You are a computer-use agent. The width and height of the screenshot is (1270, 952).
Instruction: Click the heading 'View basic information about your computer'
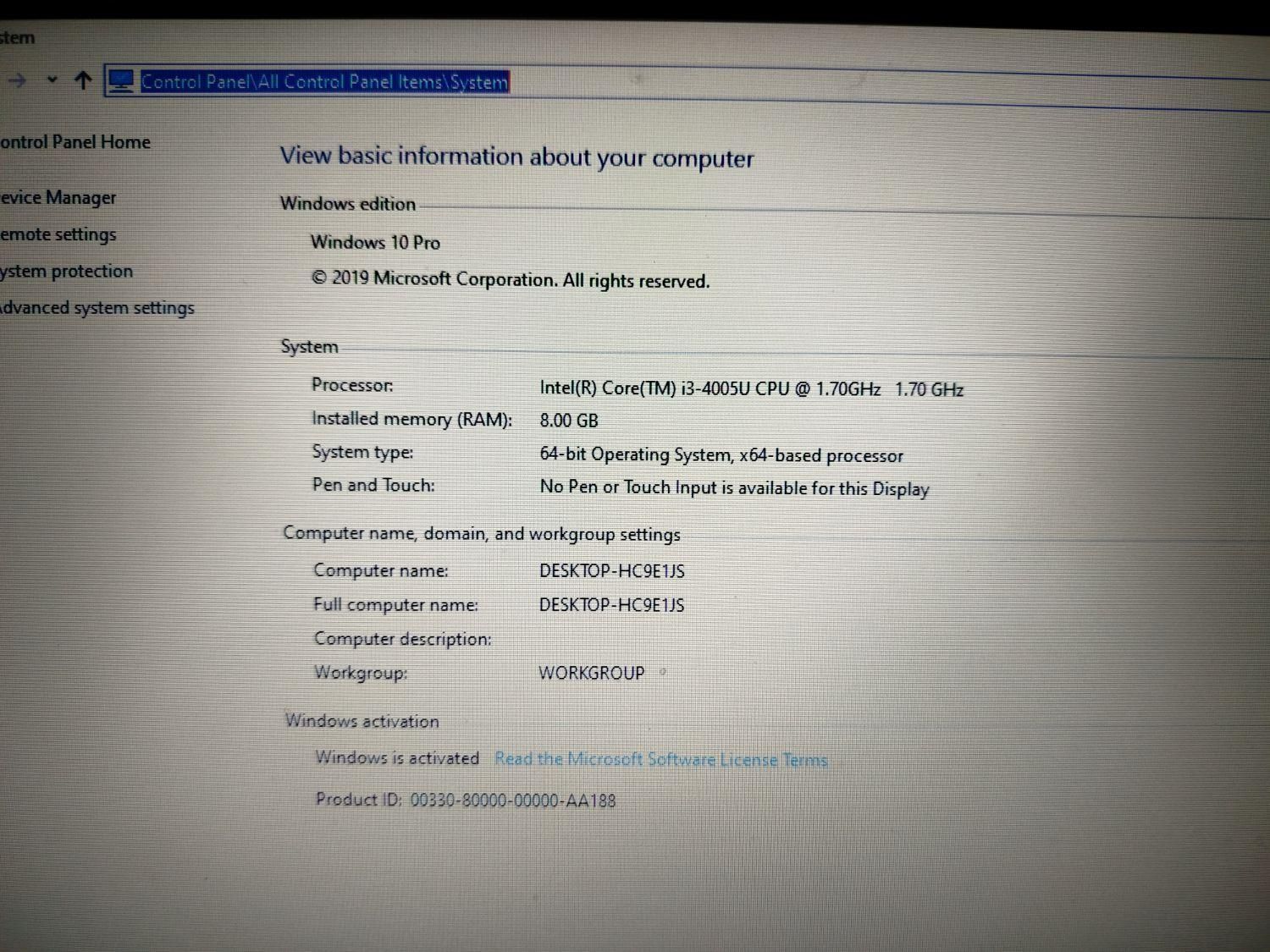coord(516,157)
